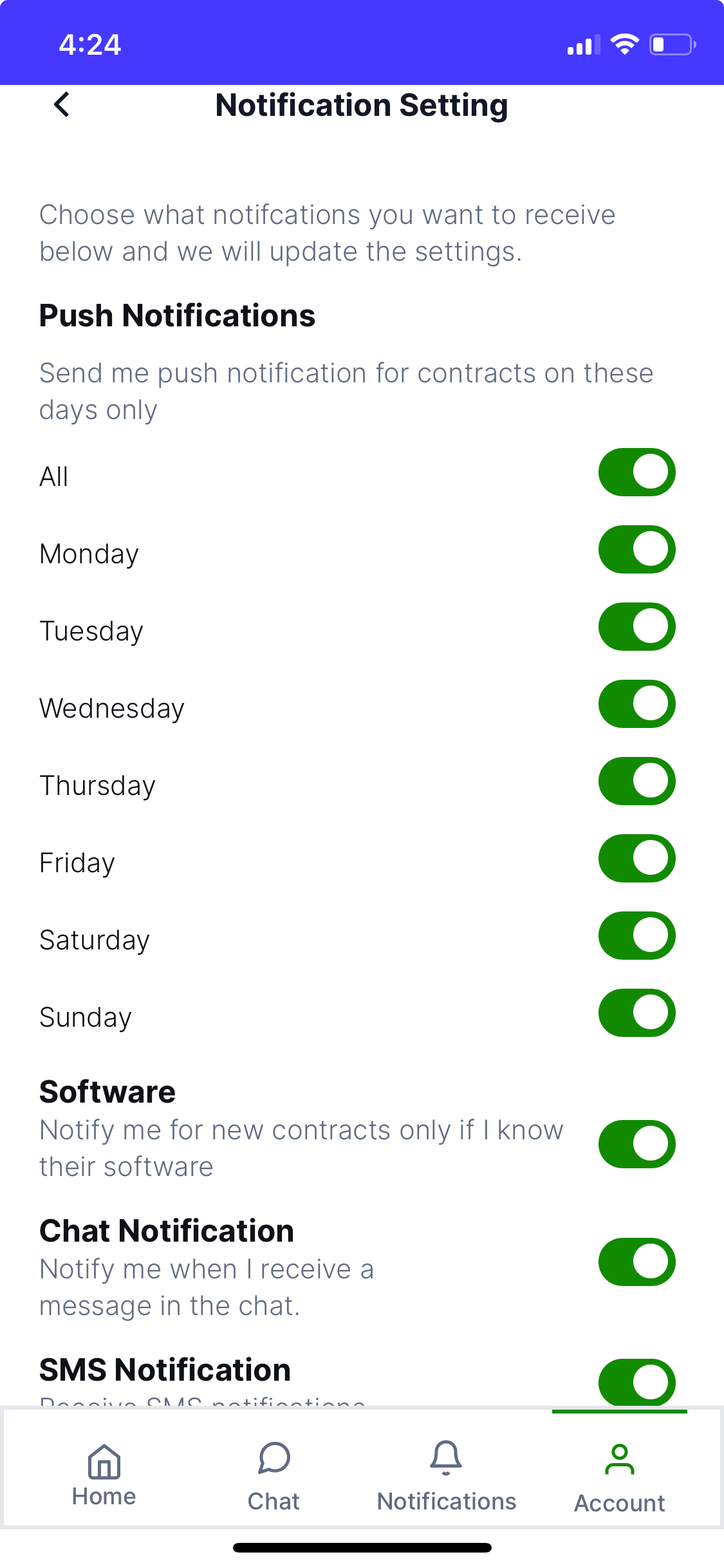Tap the Saturday row label
724x1568 pixels.
[x=95, y=940]
